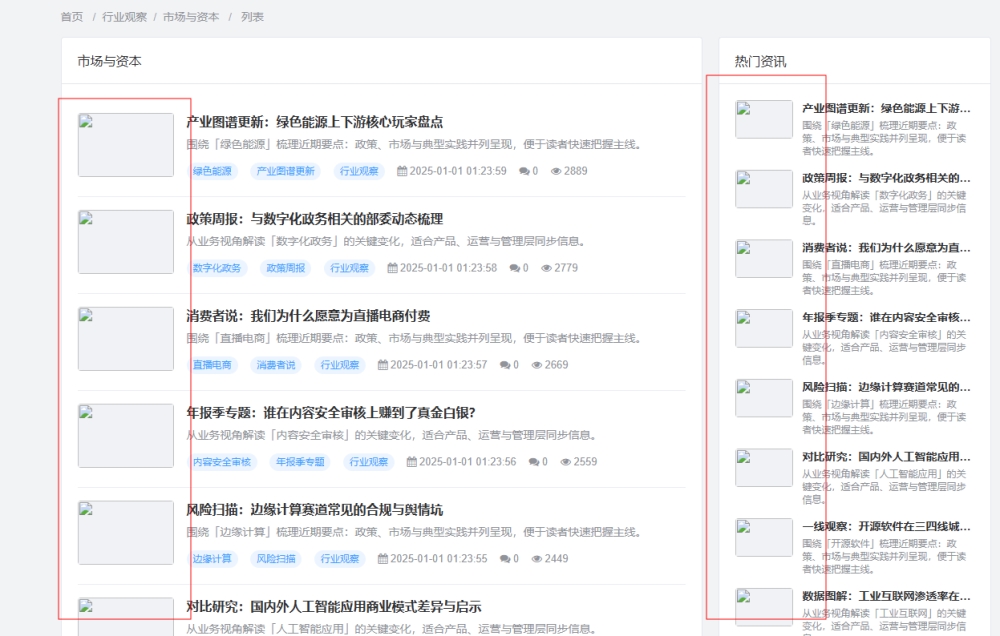Click the 热门资讯 panel heading

point(760,61)
